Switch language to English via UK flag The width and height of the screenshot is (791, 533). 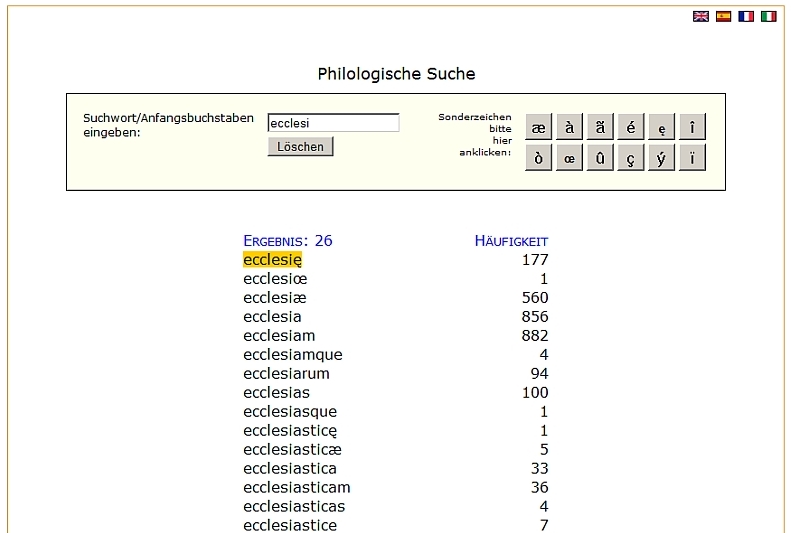click(x=701, y=17)
